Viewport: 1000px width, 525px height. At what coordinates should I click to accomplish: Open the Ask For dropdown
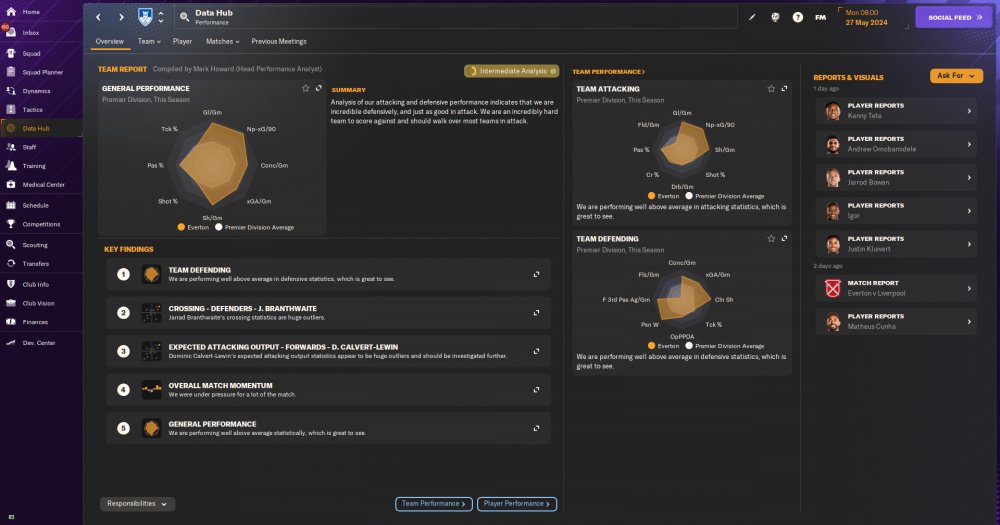956,76
